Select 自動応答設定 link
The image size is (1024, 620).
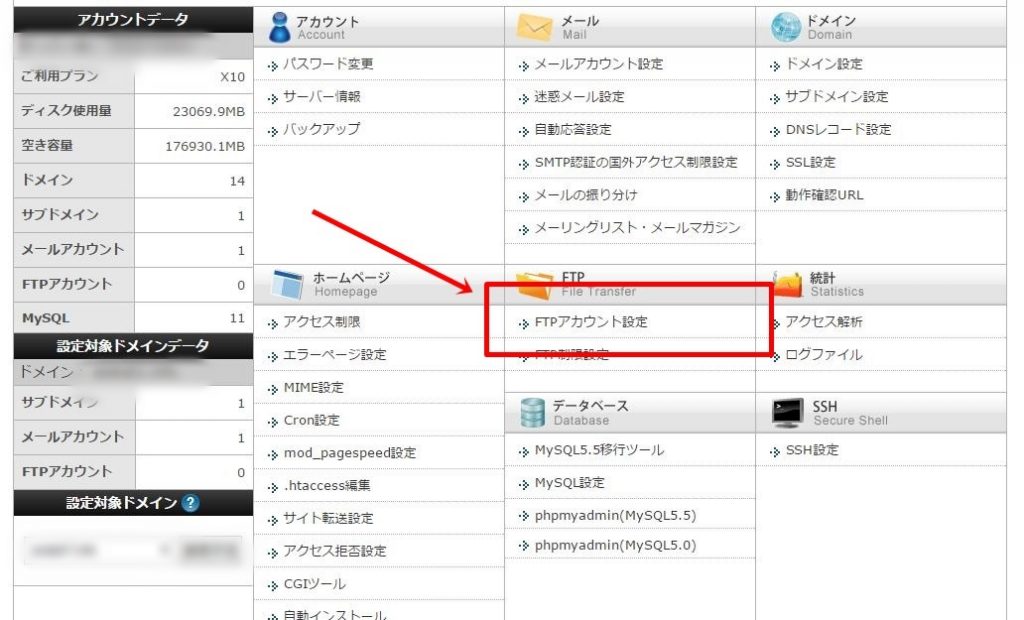(x=573, y=129)
